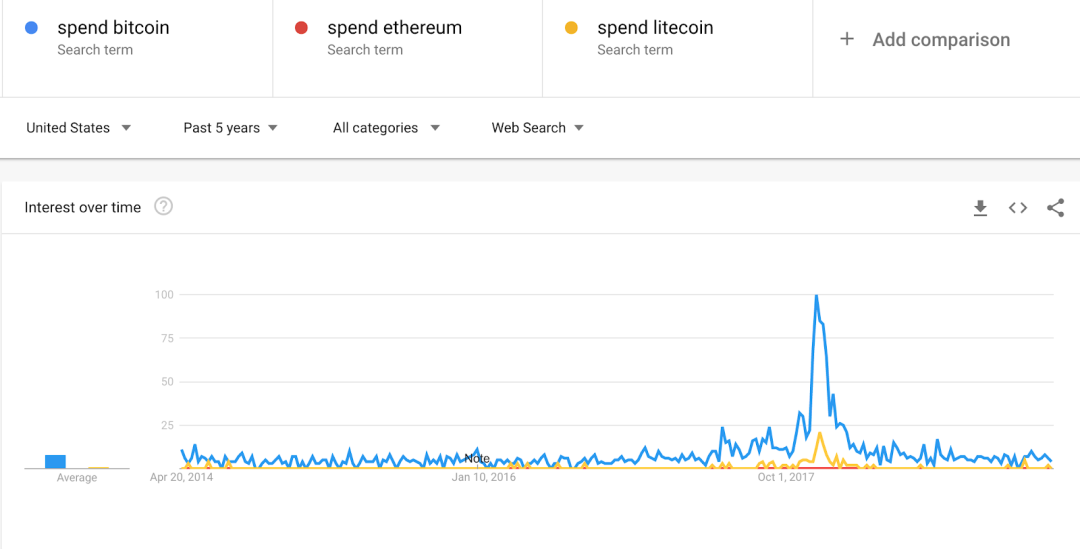
Task: Click the blue dot next to spend bitcoin
Action: 31,28
